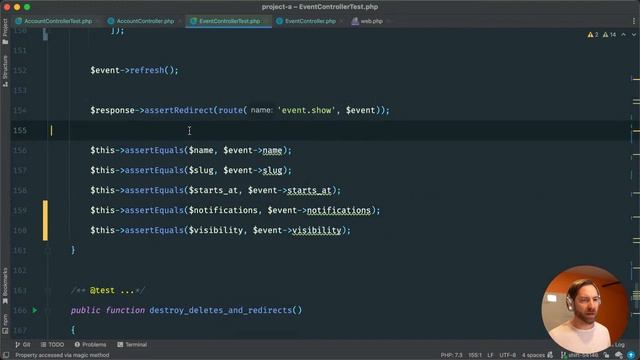This screenshot has width=640, height=360.
Task: Run the destroy_deletes_and_redirects test gutter icon
Action: pos(35,310)
